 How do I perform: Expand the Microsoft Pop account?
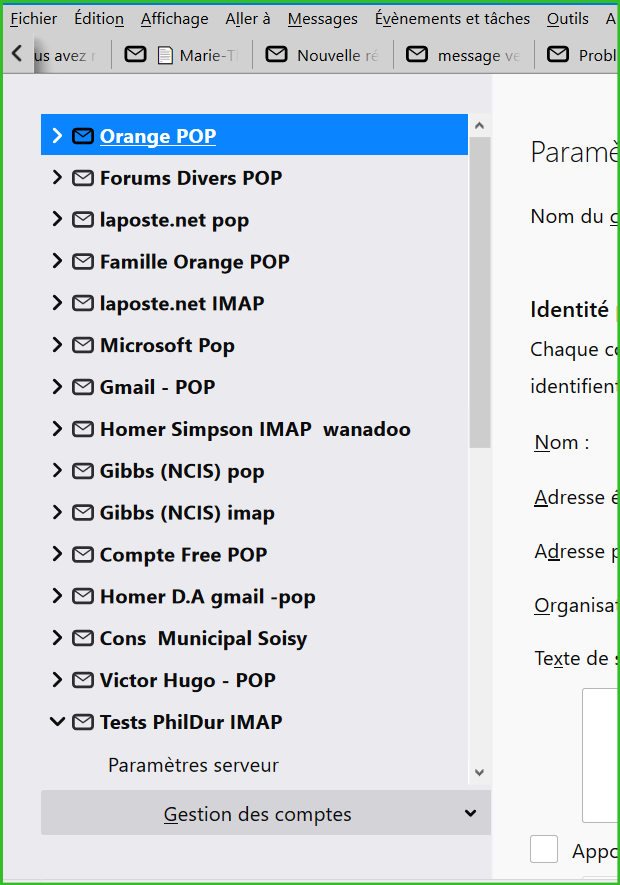tap(57, 344)
